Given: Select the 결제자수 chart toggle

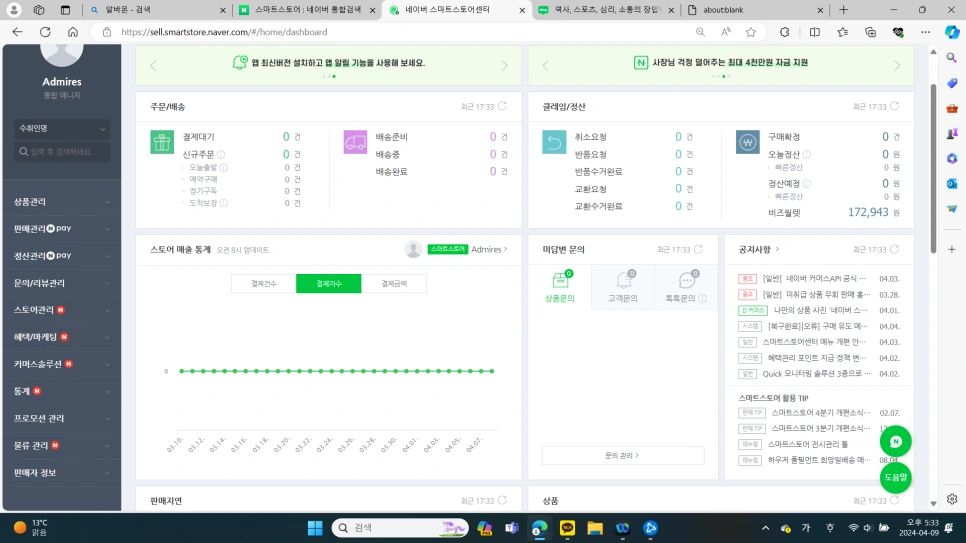Looking at the screenshot, I should (x=328, y=284).
